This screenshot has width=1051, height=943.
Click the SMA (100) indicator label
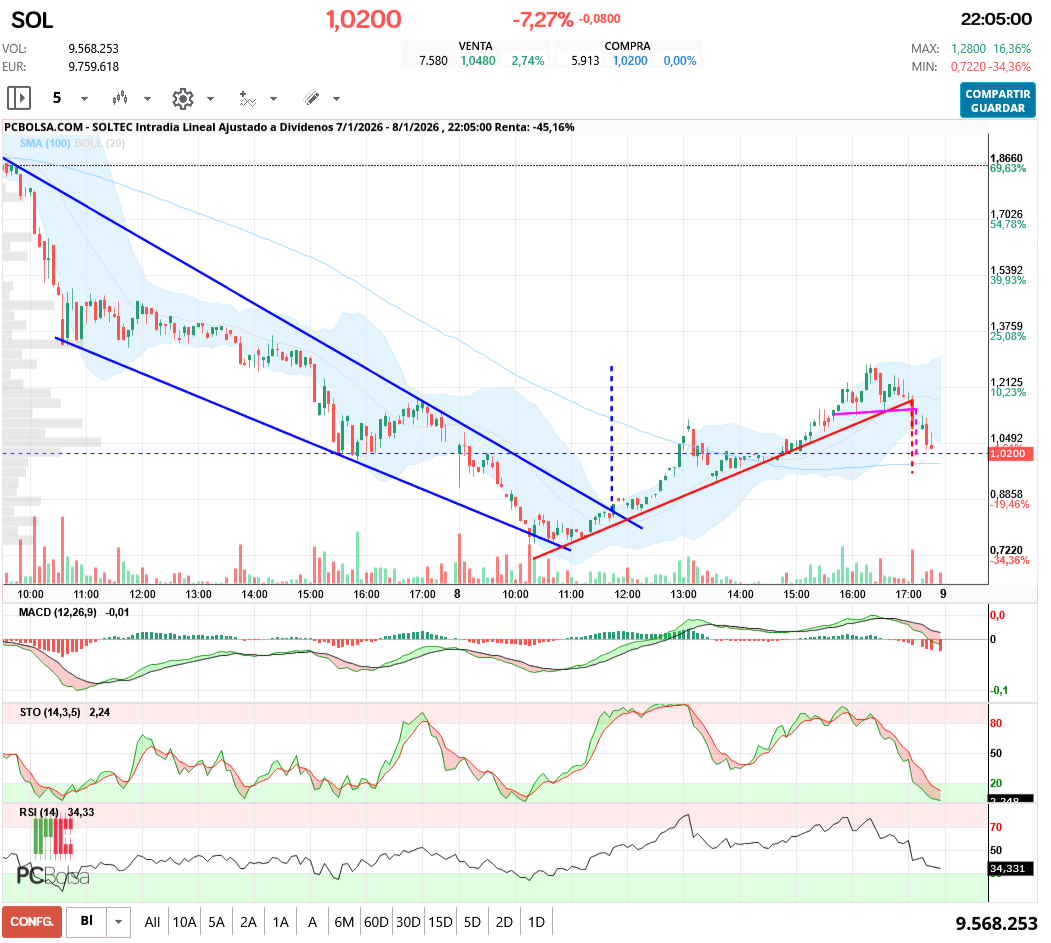click(45, 143)
